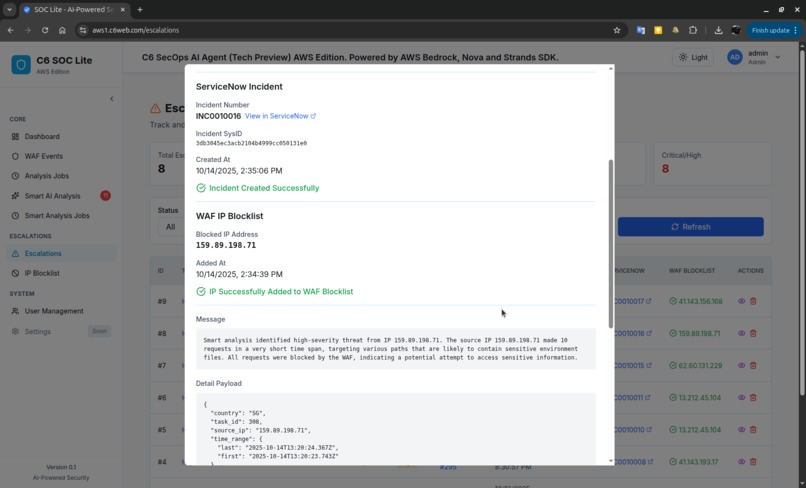Viewport: 806px width, 488px height.
Task: Click the translate extension icon in toolbar
Action: point(640,30)
